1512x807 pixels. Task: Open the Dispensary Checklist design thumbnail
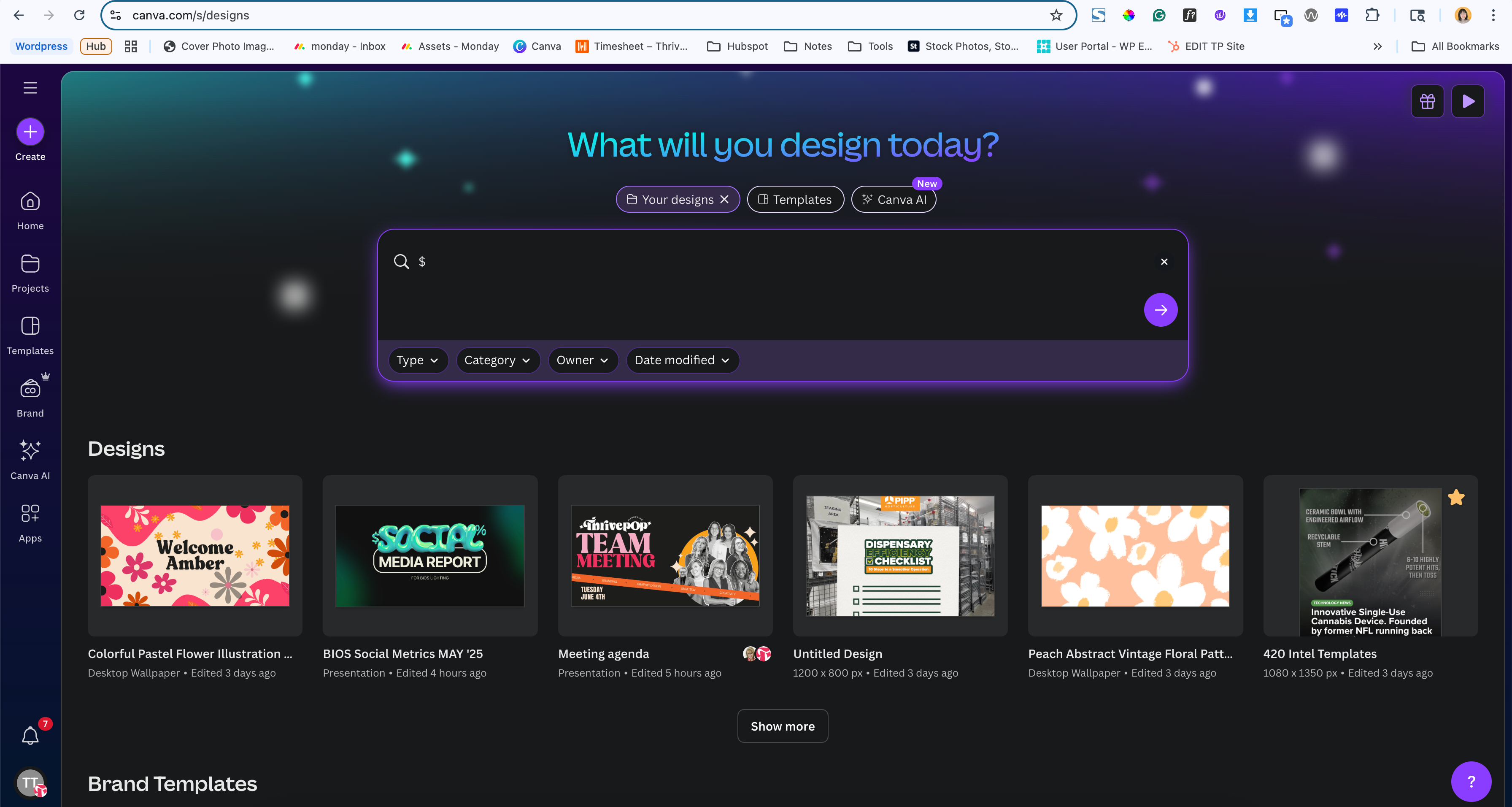coord(900,555)
